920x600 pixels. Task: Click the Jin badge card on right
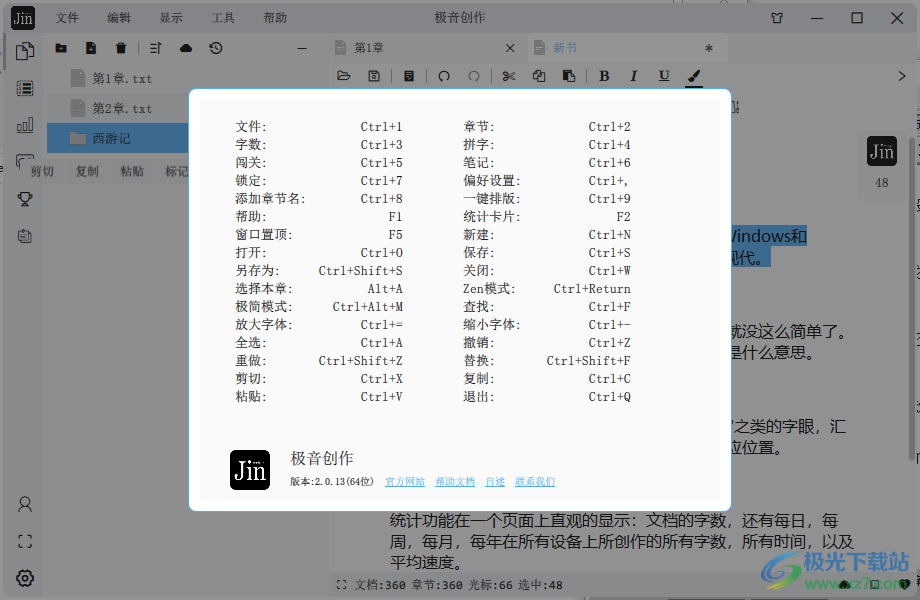point(882,152)
